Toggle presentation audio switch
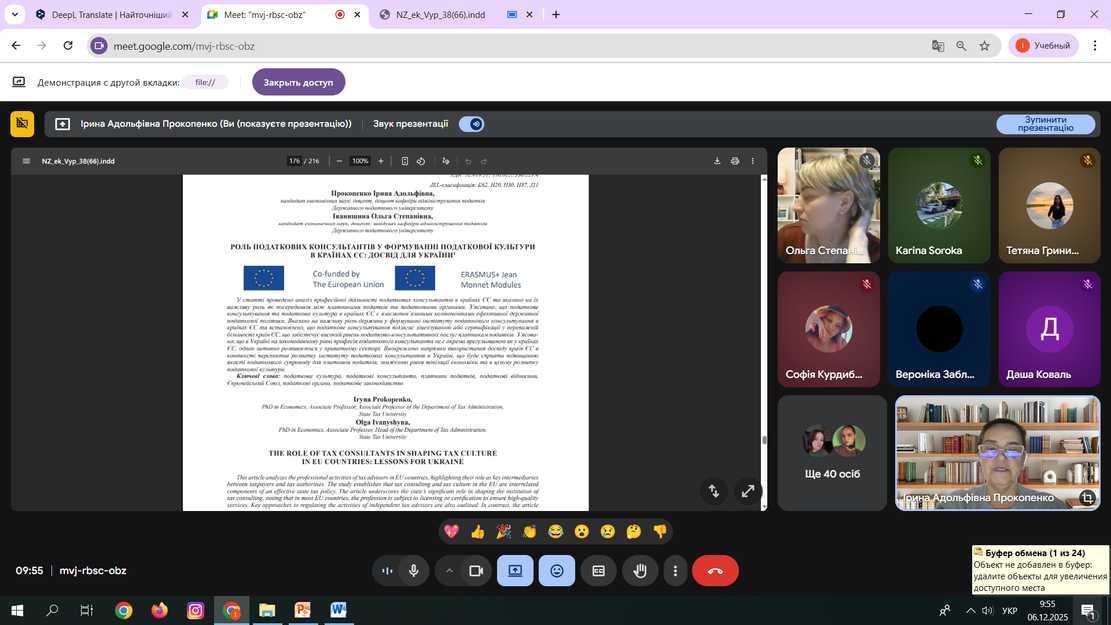The width and height of the screenshot is (1111, 625). (x=471, y=124)
